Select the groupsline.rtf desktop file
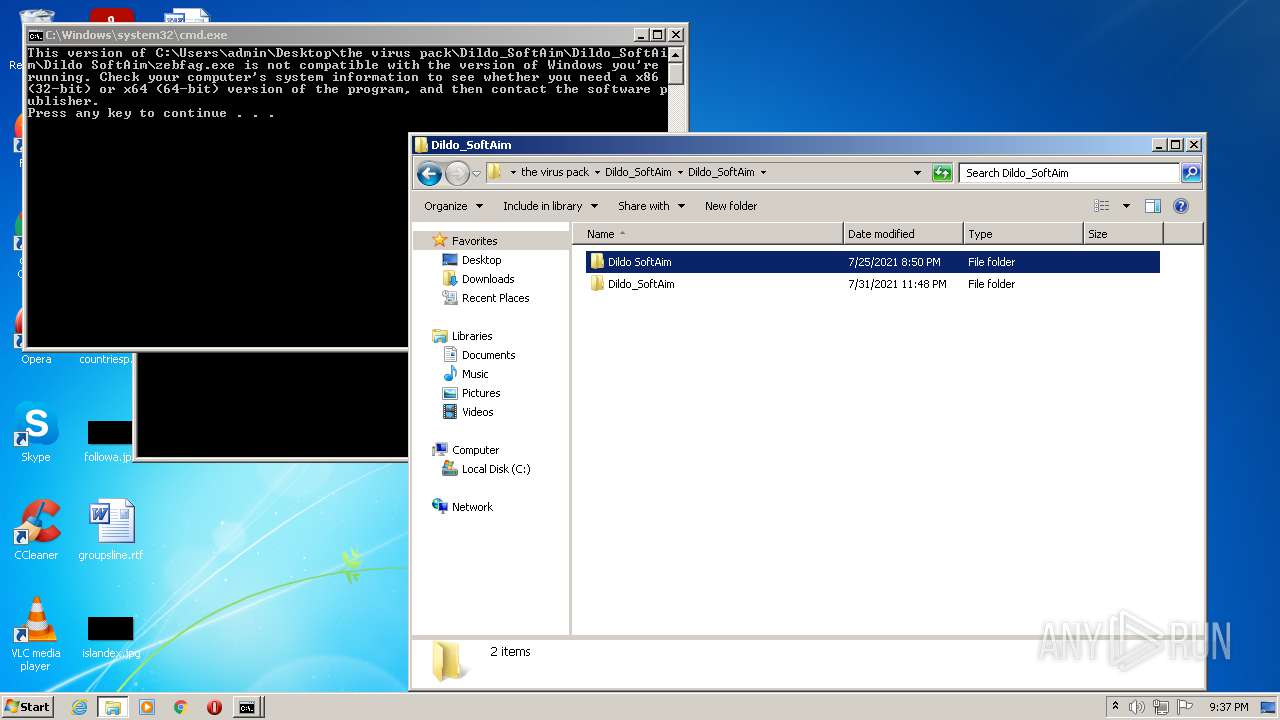The image size is (1280, 720). point(110,530)
